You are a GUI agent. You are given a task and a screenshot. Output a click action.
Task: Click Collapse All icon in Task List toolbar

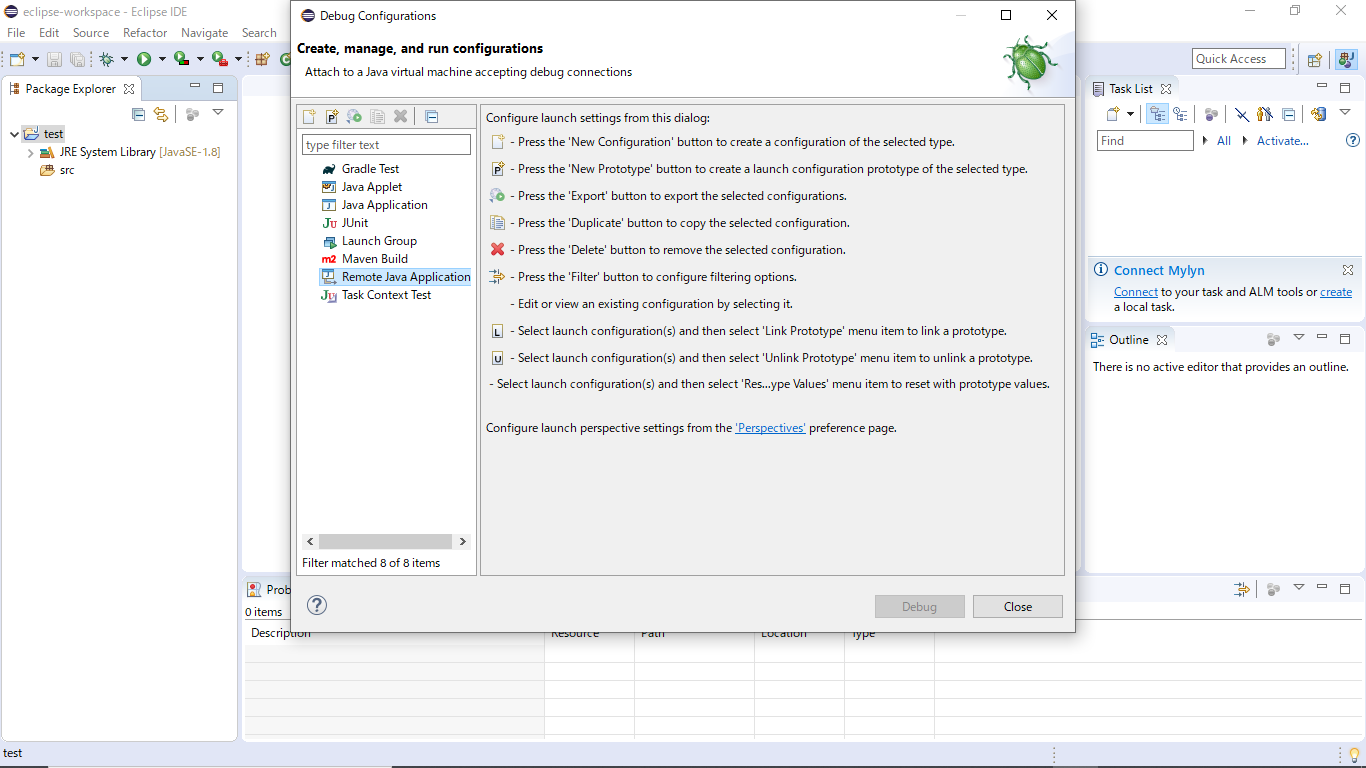click(x=1288, y=115)
